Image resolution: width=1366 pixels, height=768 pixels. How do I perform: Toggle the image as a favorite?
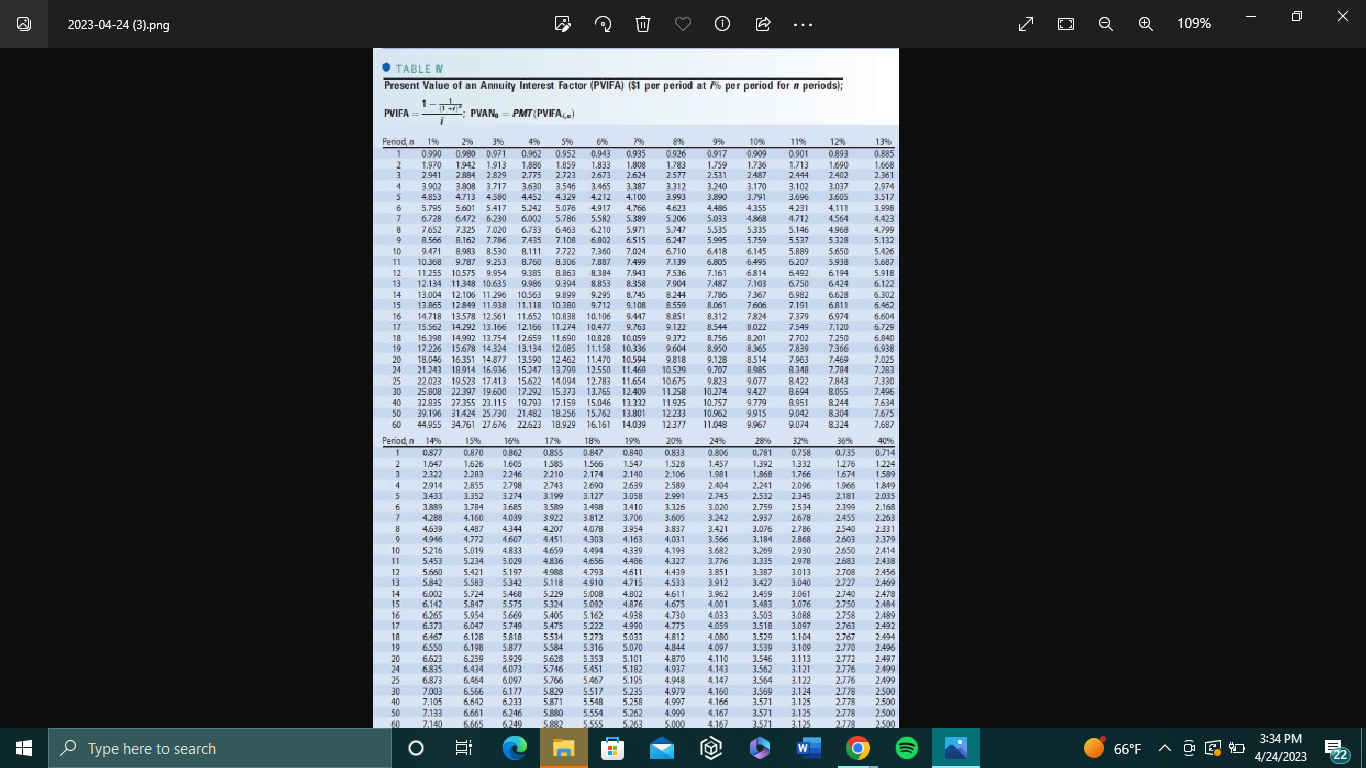coord(682,23)
